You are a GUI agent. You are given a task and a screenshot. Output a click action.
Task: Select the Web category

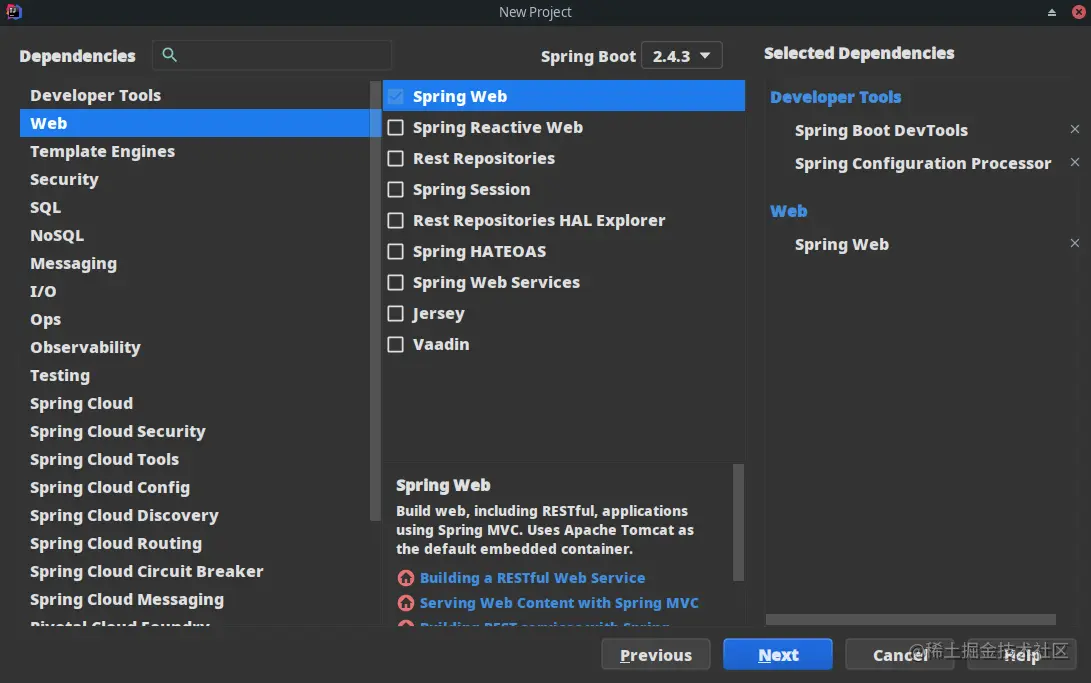tap(195, 123)
